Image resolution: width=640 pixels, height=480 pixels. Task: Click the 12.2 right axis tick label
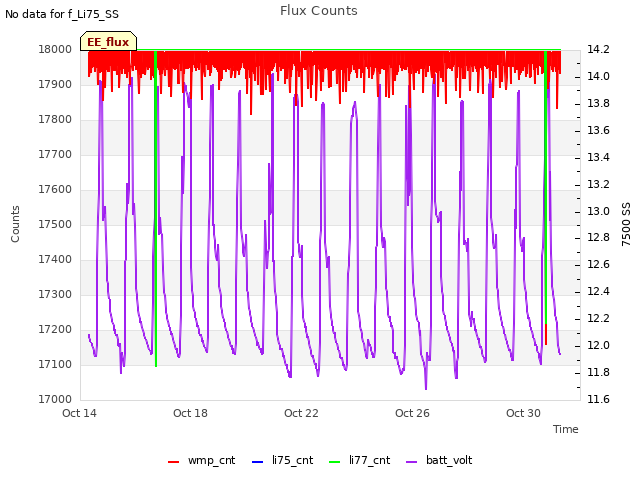click(x=598, y=318)
